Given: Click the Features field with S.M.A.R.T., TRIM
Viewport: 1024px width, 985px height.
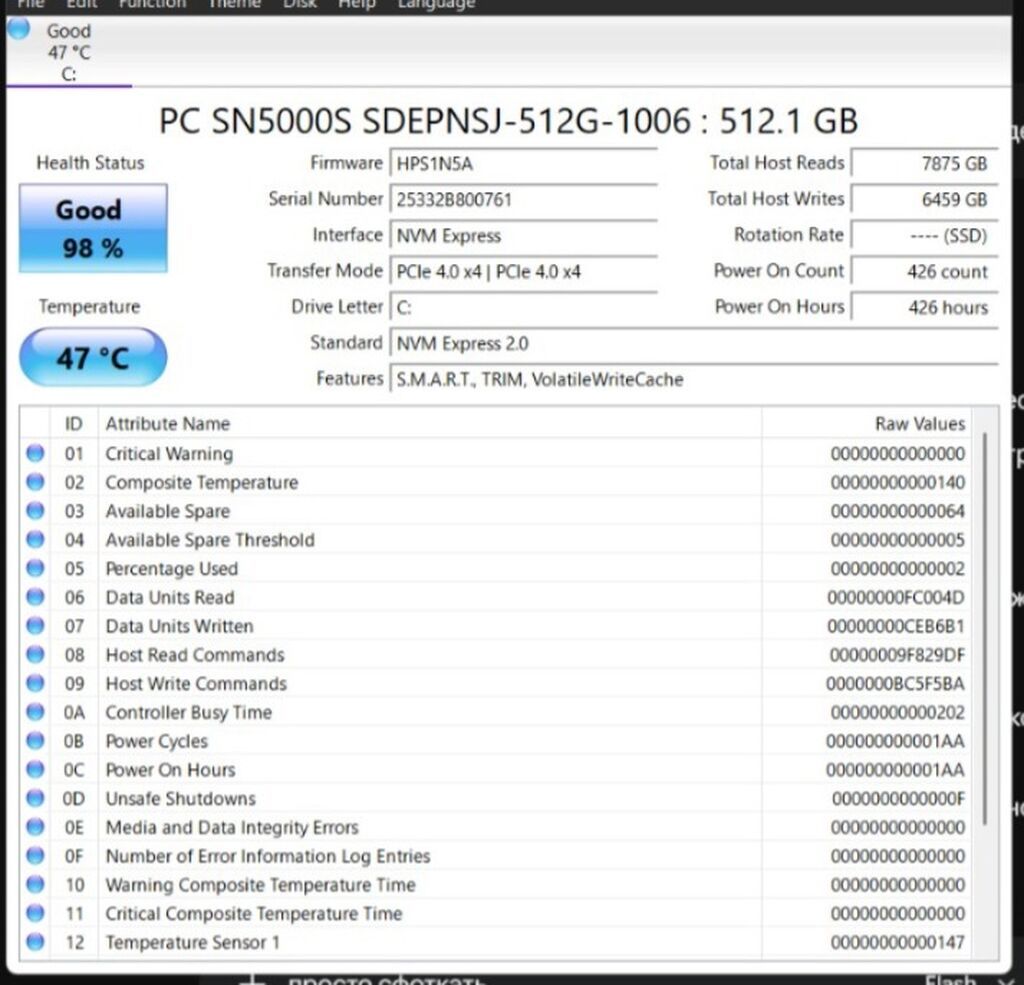Looking at the screenshot, I should [x=694, y=379].
